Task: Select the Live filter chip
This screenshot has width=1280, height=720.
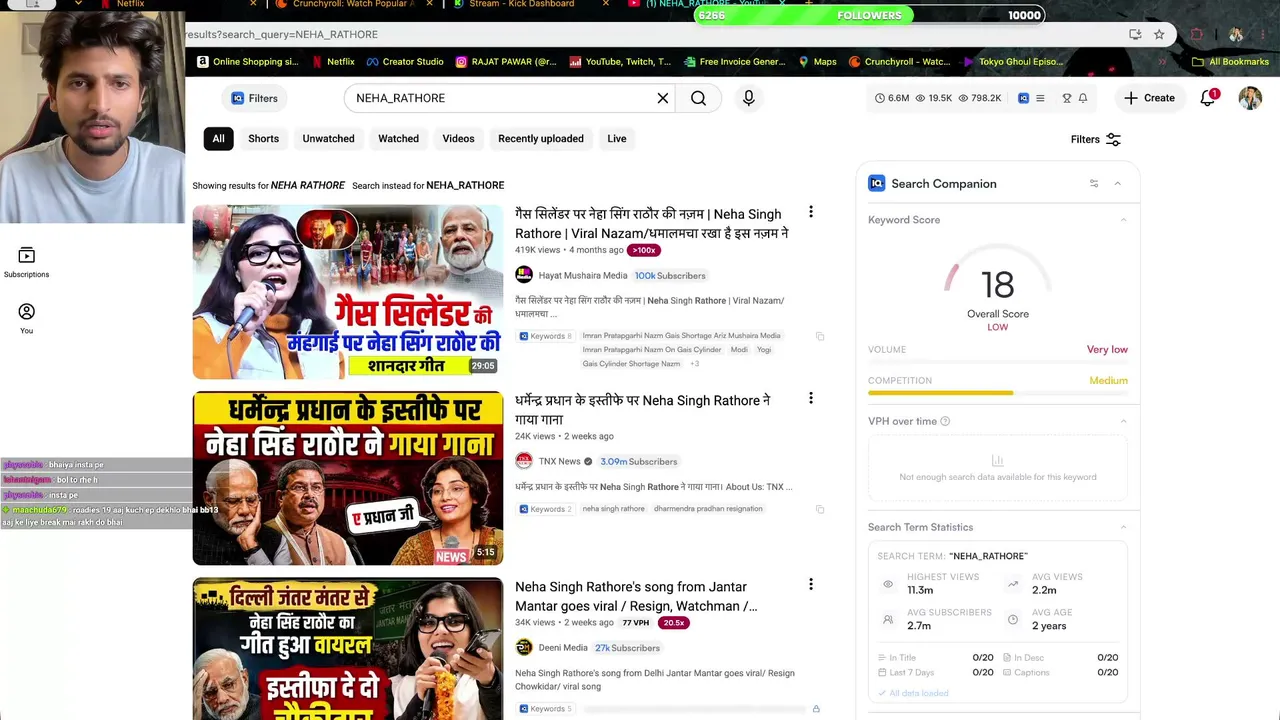Action: coord(617,139)
